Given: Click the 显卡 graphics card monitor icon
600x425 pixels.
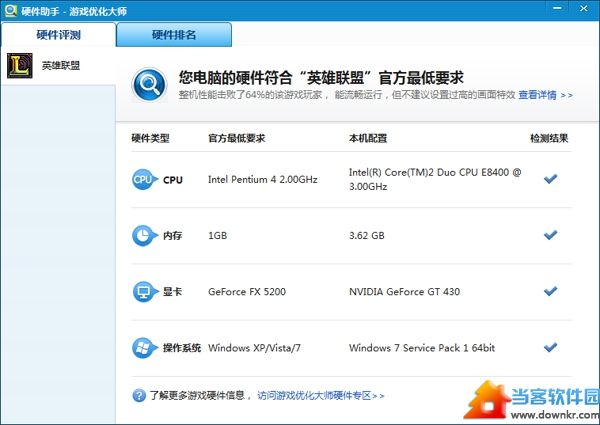Looking at the screenshot, I should tap(142, 292).
